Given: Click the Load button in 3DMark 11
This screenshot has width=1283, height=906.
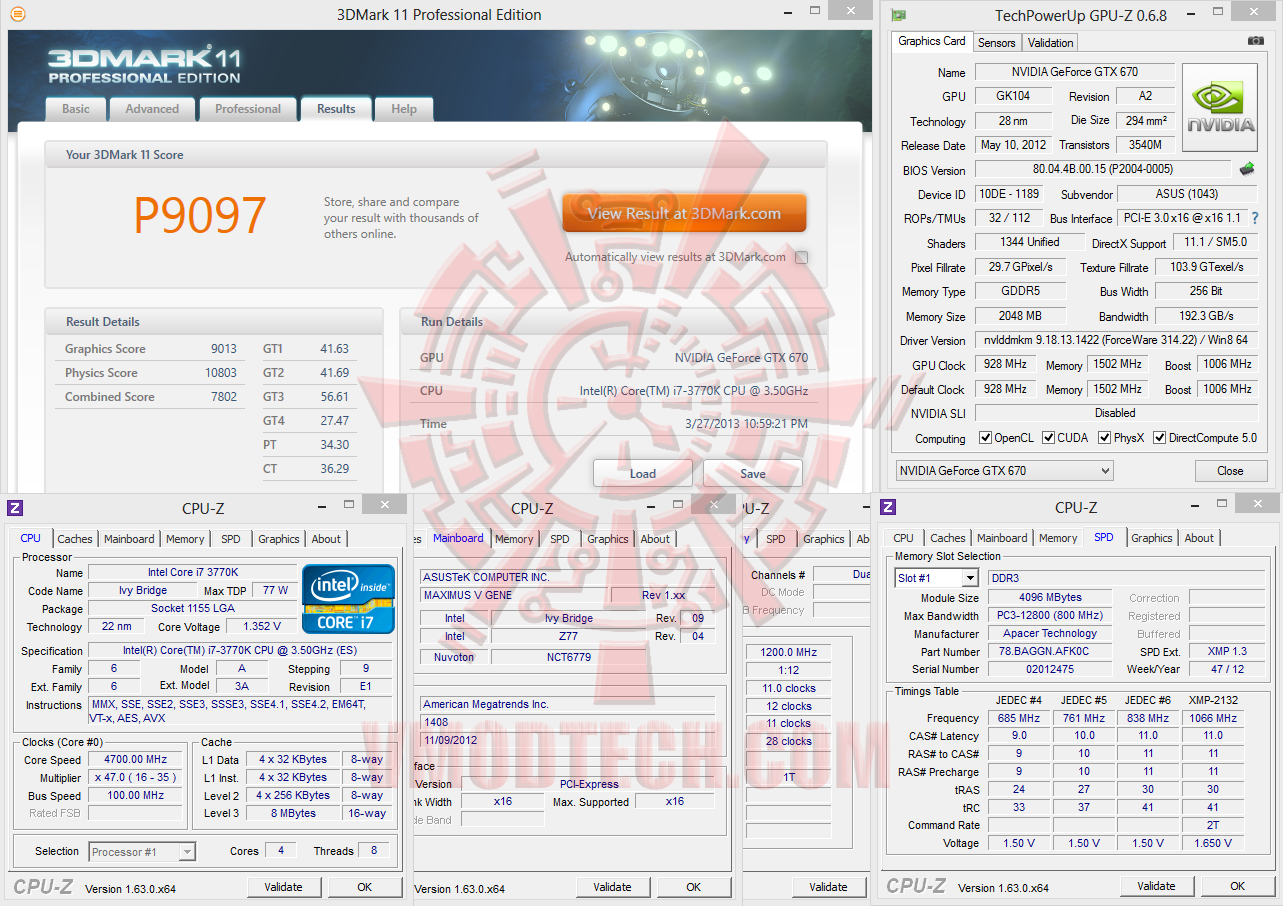Looking at the screenshot, I should (643, 473).
